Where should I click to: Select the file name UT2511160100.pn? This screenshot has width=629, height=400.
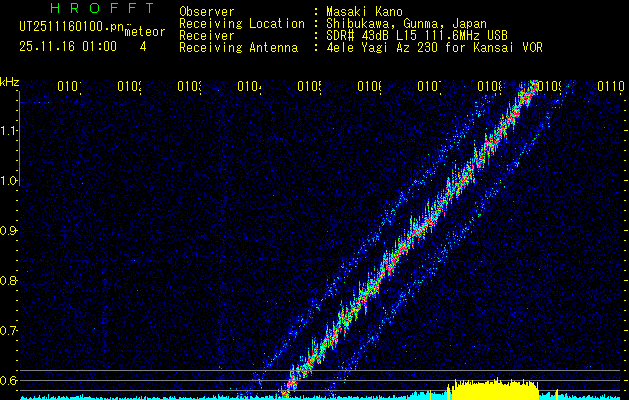pyautogui.click(x=71, y=27)
